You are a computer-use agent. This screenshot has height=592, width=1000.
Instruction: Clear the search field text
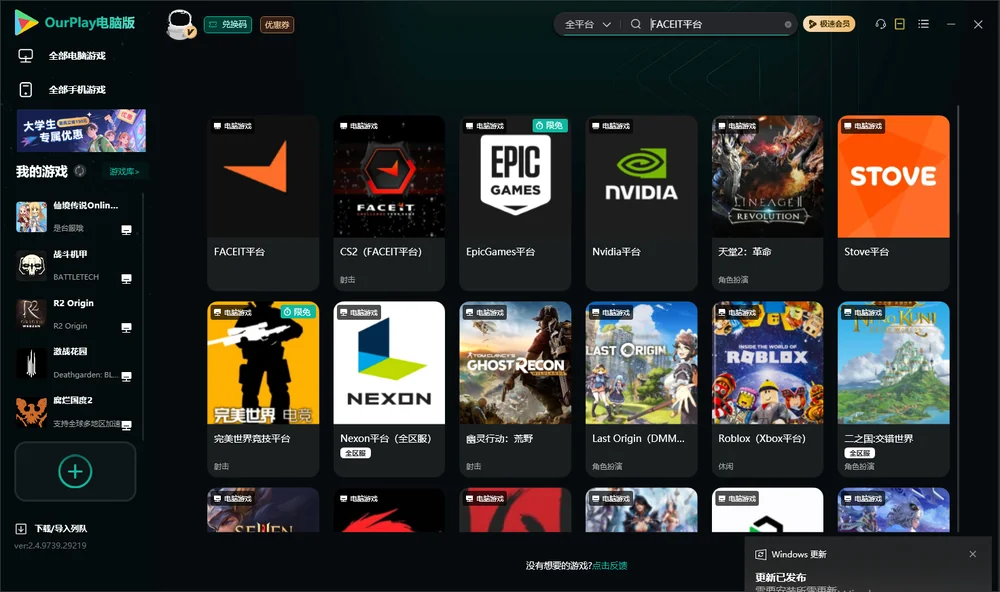pyautogui.click(x=788, y=24)
